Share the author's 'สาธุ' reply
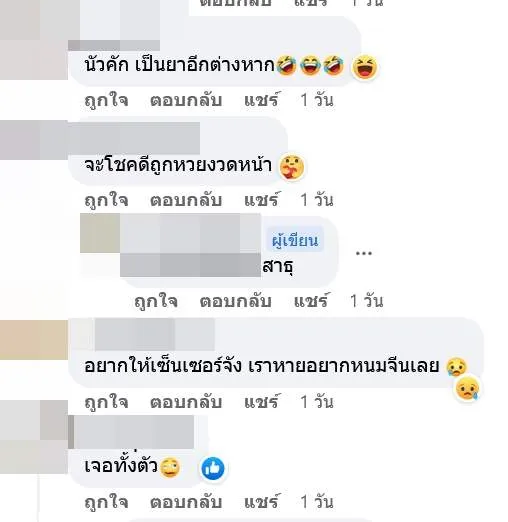Image resolution: width=508 pixels, height=522 pixels. (311, 301)
